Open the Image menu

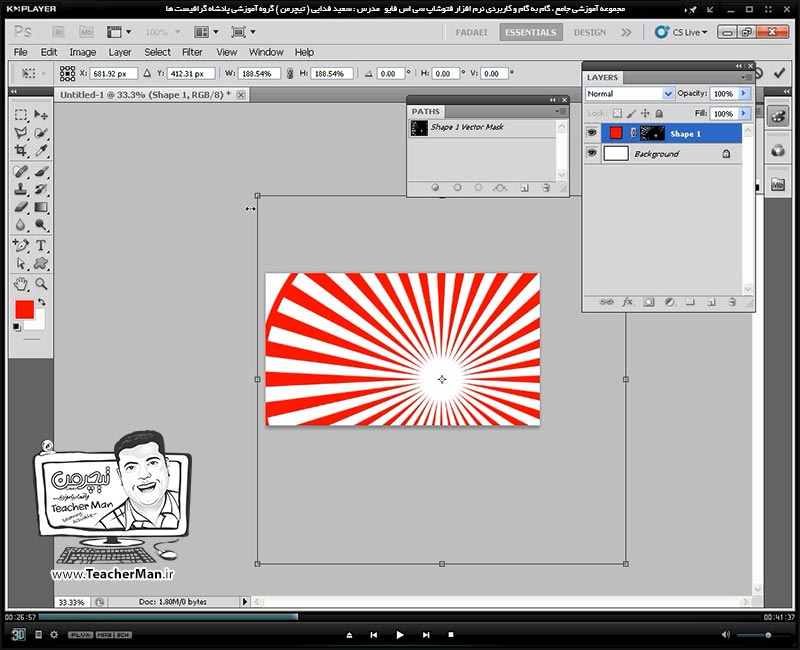click(83, 52)
